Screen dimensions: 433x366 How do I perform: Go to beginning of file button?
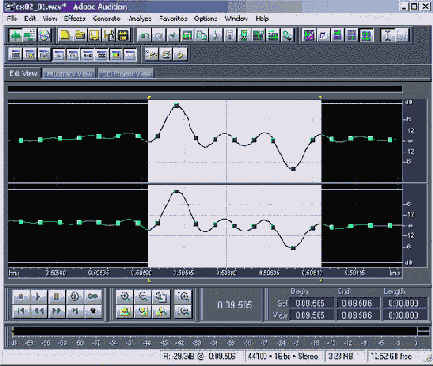pyautogui.click(x=21, y=311)
